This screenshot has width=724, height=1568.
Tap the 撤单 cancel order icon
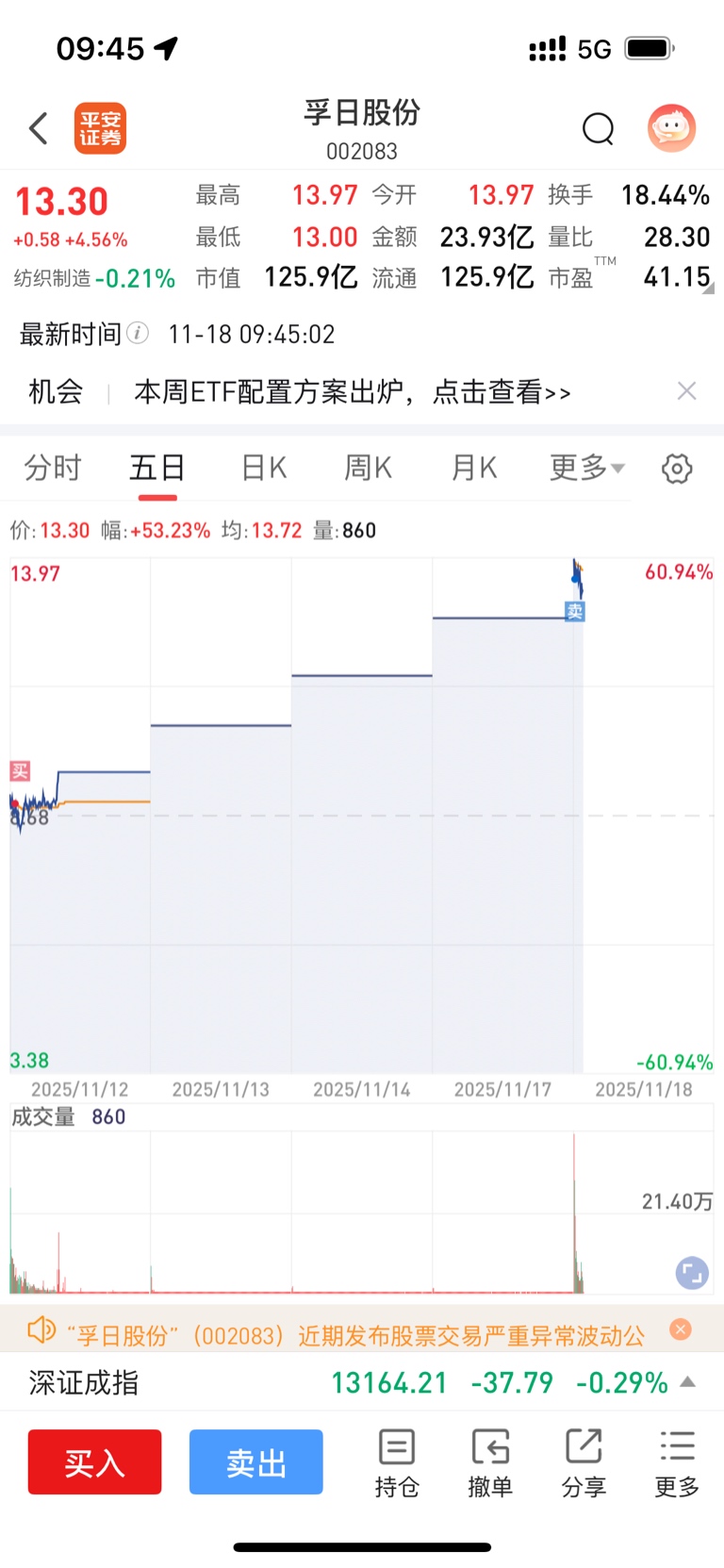(490, 1462)
